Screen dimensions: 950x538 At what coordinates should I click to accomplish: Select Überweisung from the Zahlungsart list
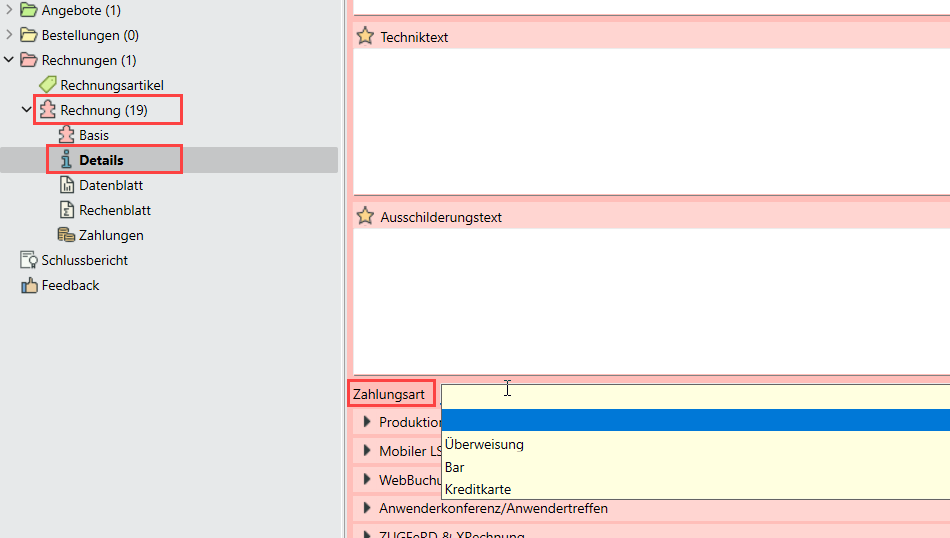pyautogui.click(x=484, y=444)
